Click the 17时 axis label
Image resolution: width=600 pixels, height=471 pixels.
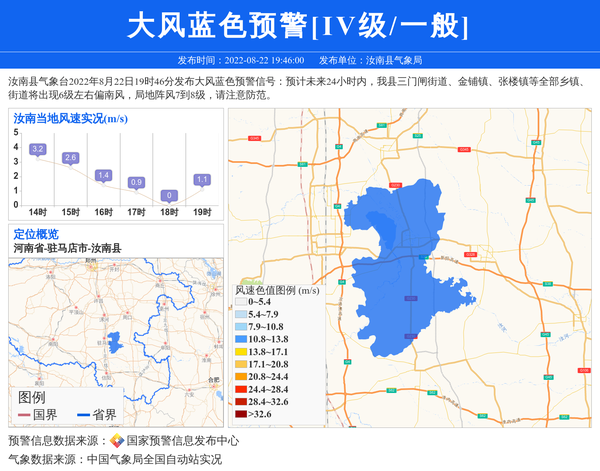(136, 212)
